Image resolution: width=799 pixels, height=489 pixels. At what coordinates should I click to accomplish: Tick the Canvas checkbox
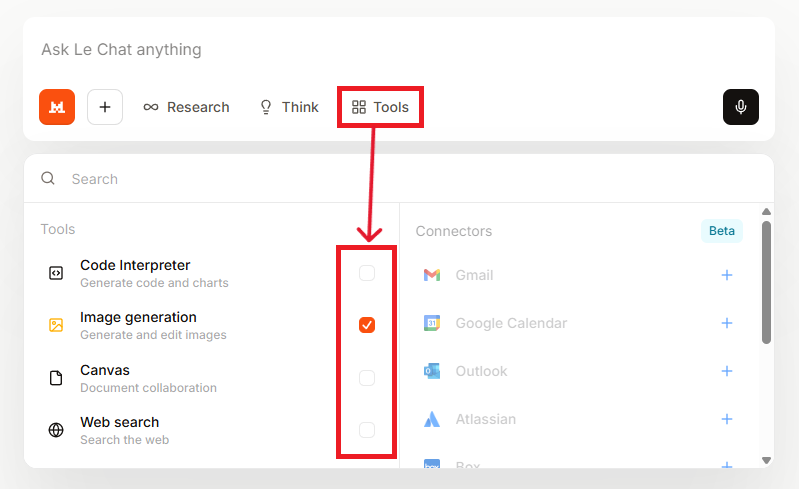(367, 378)
